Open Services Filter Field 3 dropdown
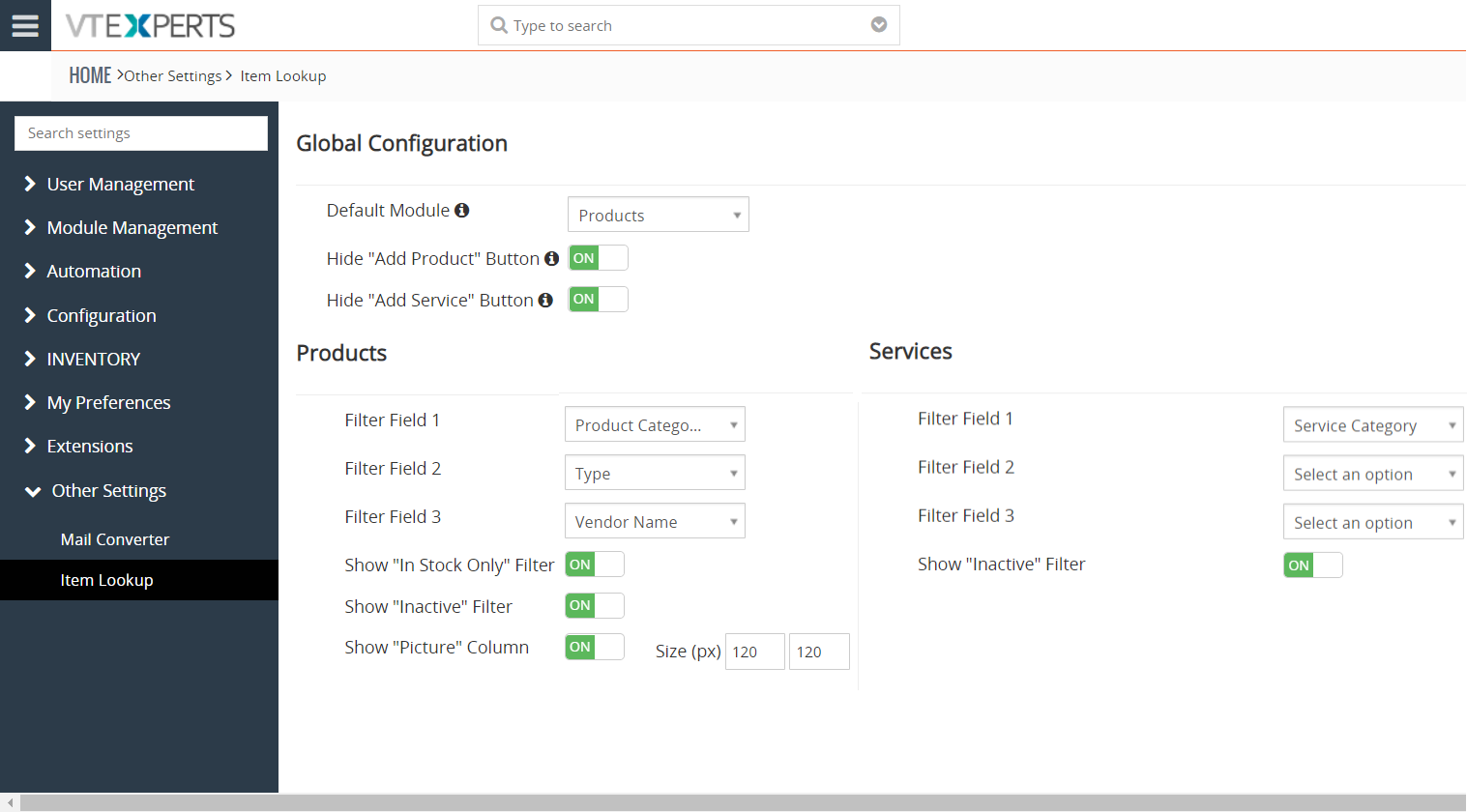The image size is (1467, 812). click(x=1373, y=522)
